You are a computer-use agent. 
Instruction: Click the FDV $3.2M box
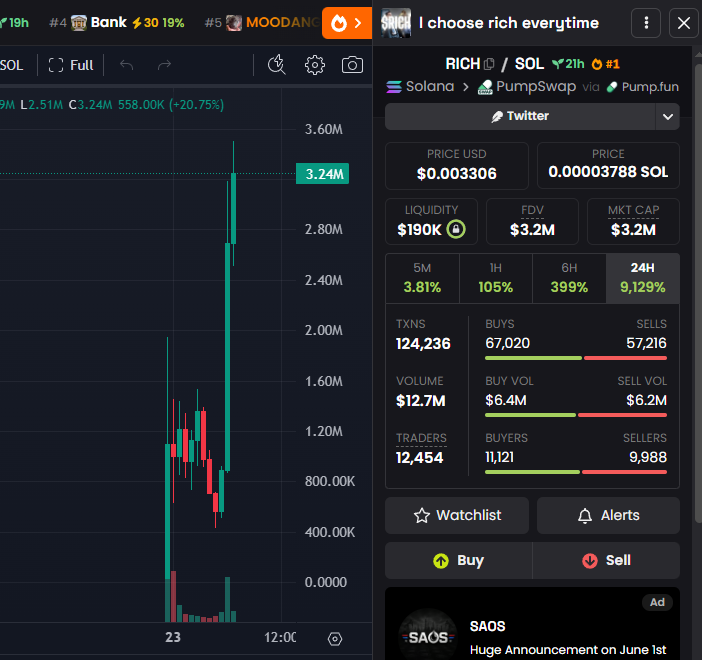(x=532, y=222)
